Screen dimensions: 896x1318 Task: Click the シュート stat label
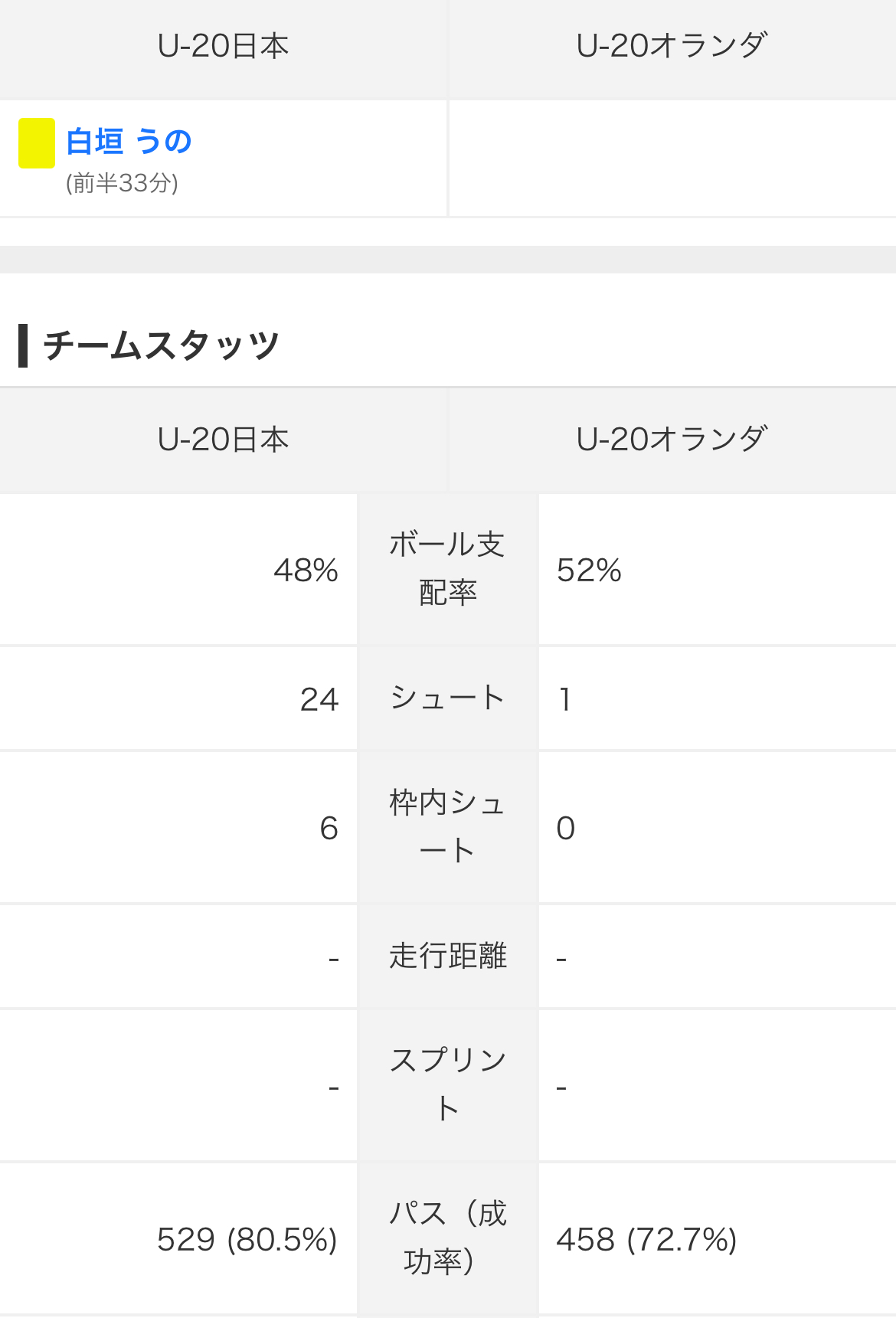tap(447, 698)
